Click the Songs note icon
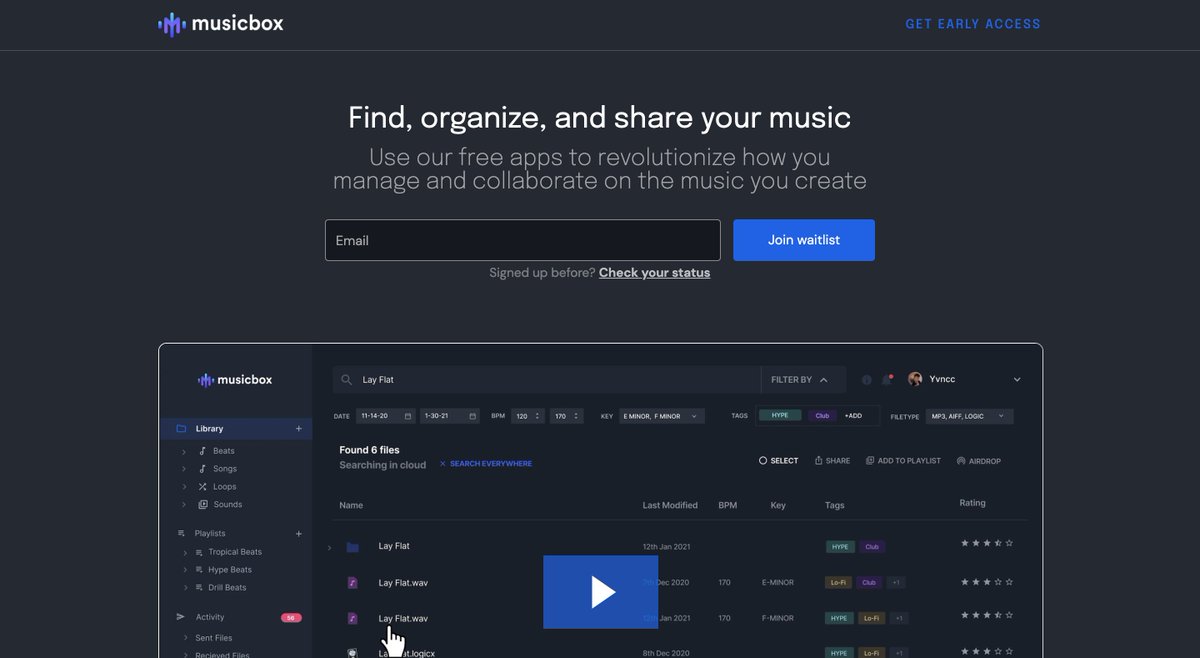 click(x=203, y=469)
